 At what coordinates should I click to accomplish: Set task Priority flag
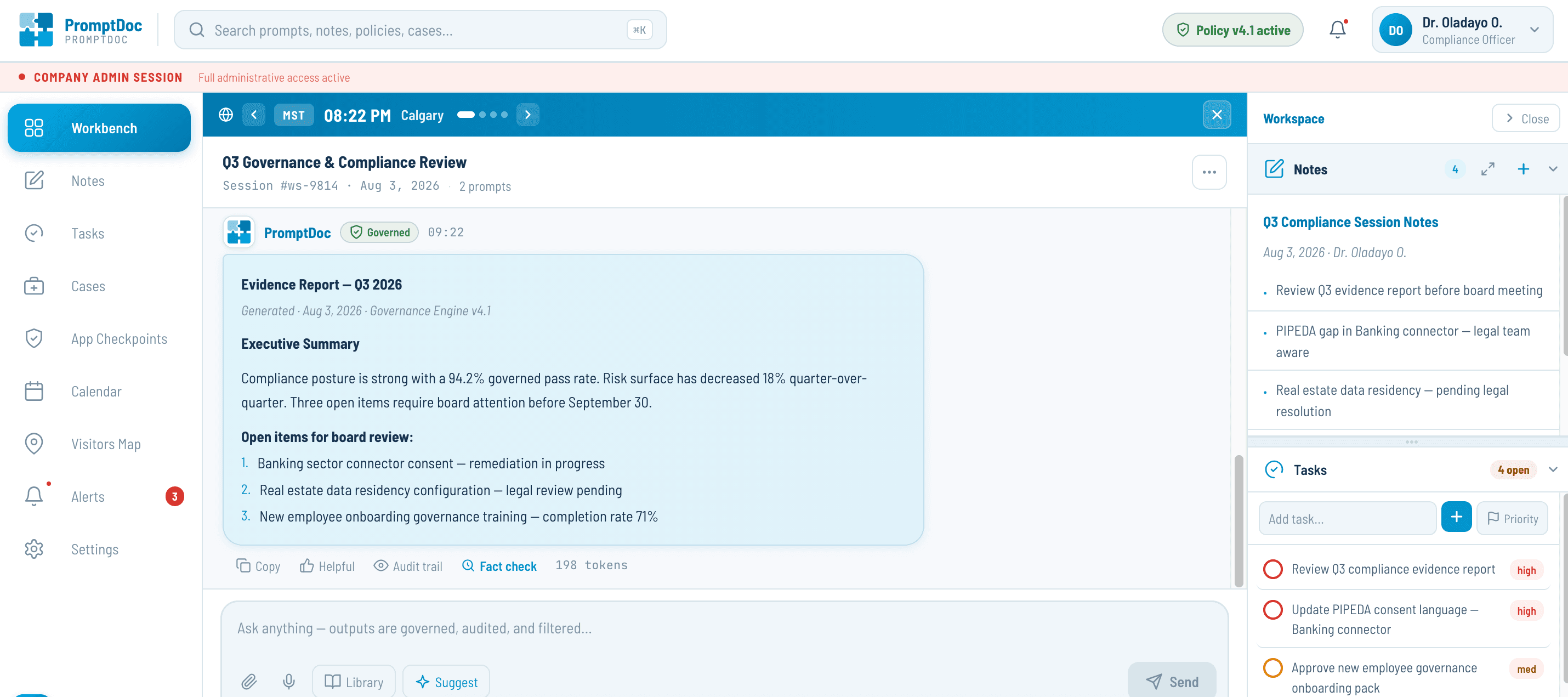click(1512, 518)
